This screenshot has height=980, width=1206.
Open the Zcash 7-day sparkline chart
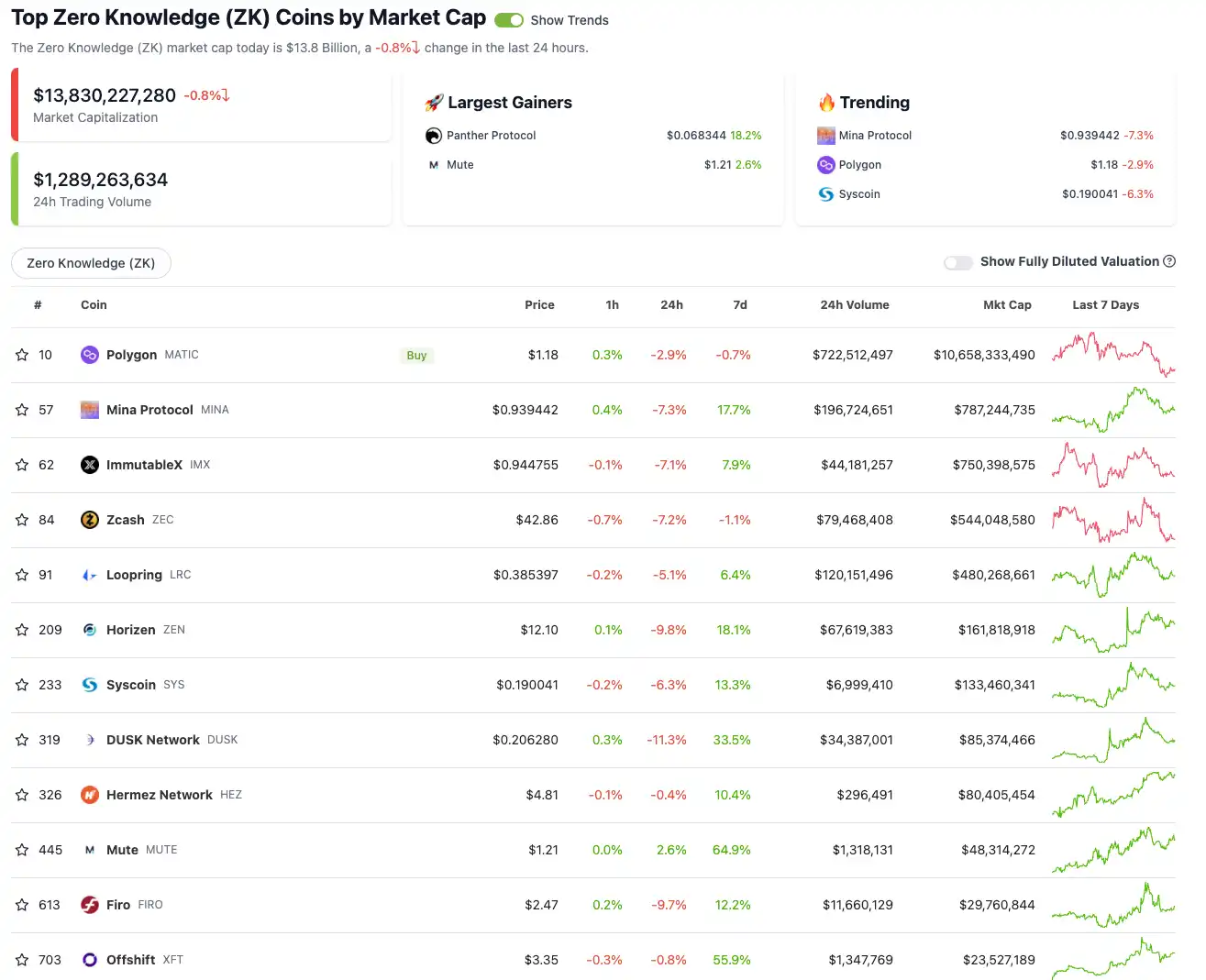tap(1113, 520)
